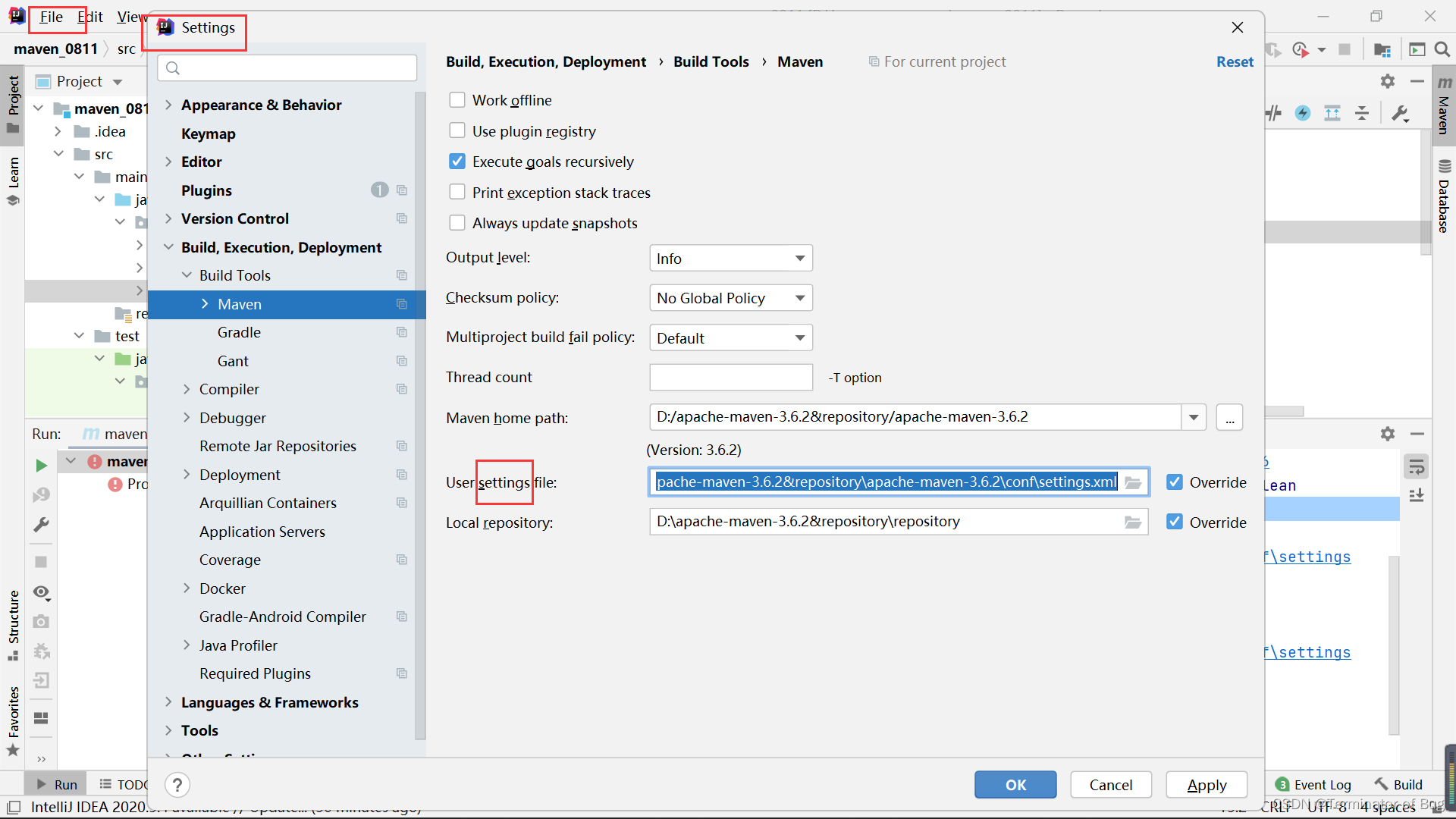
Task: Click the camera icon in Run panel sidebar
Action: pyautogui.click(x=41, y=622)
